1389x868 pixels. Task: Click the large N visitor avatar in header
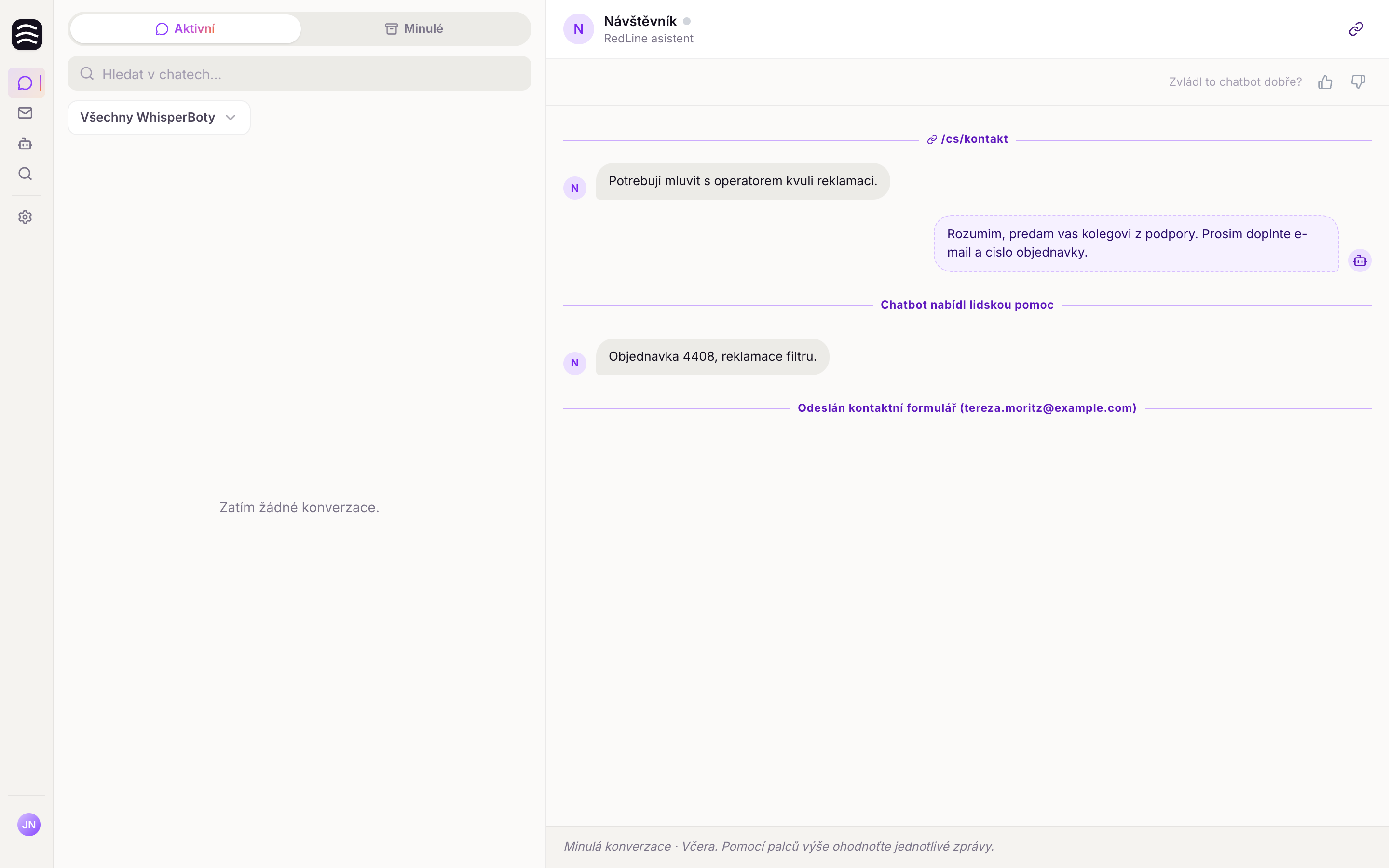pyautogui.click(x=579, y=29)
